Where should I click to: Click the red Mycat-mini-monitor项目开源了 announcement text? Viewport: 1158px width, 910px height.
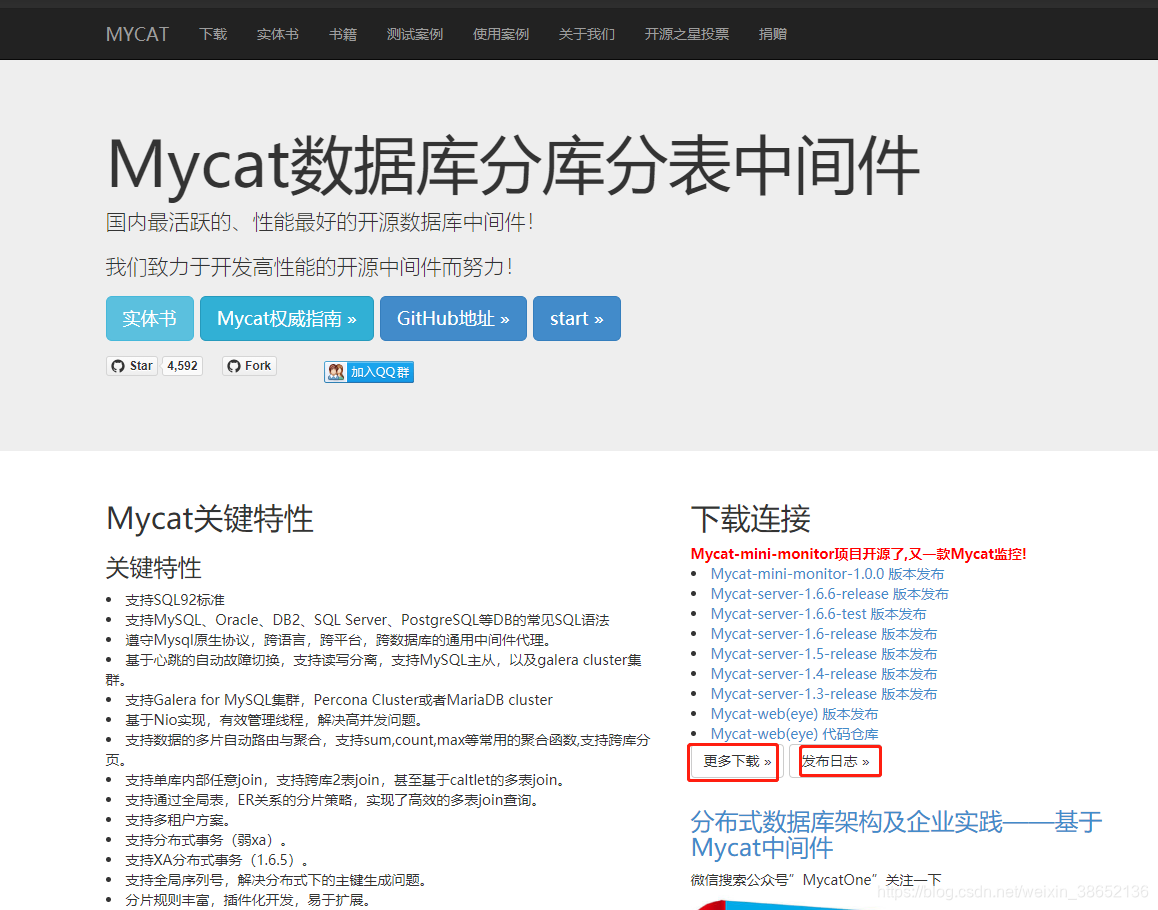point(858,554)
